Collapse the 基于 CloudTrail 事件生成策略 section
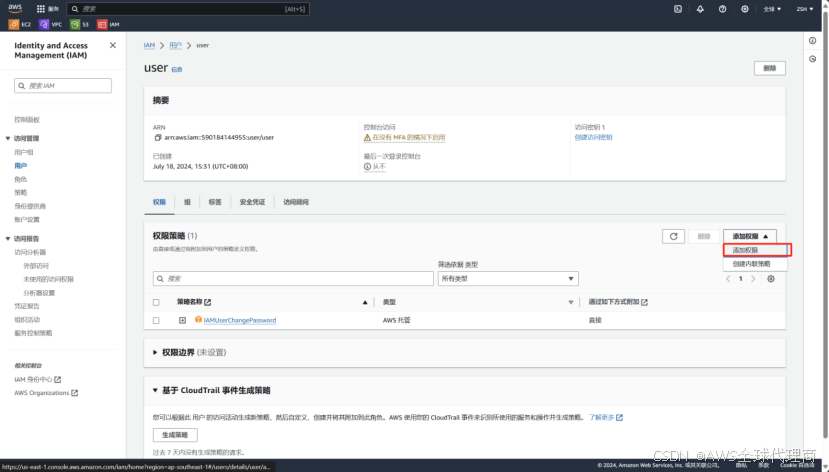 click(155, 390)
